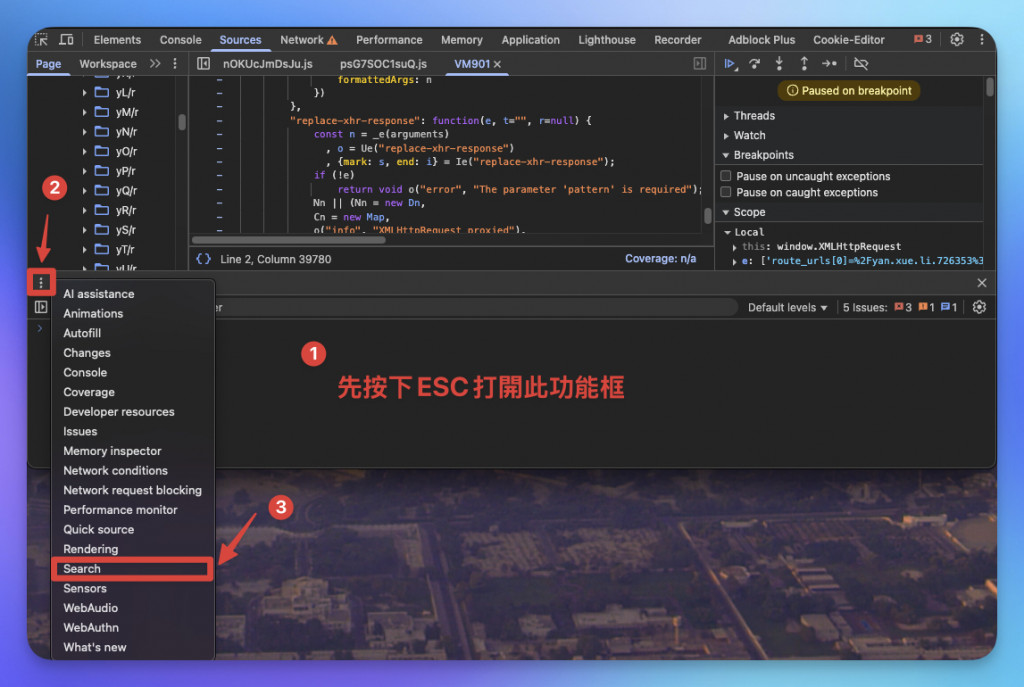
Task: Toggle the navigator sidebar icon beside nOKUcJmDsJu.js
Action: pos(204,63)
